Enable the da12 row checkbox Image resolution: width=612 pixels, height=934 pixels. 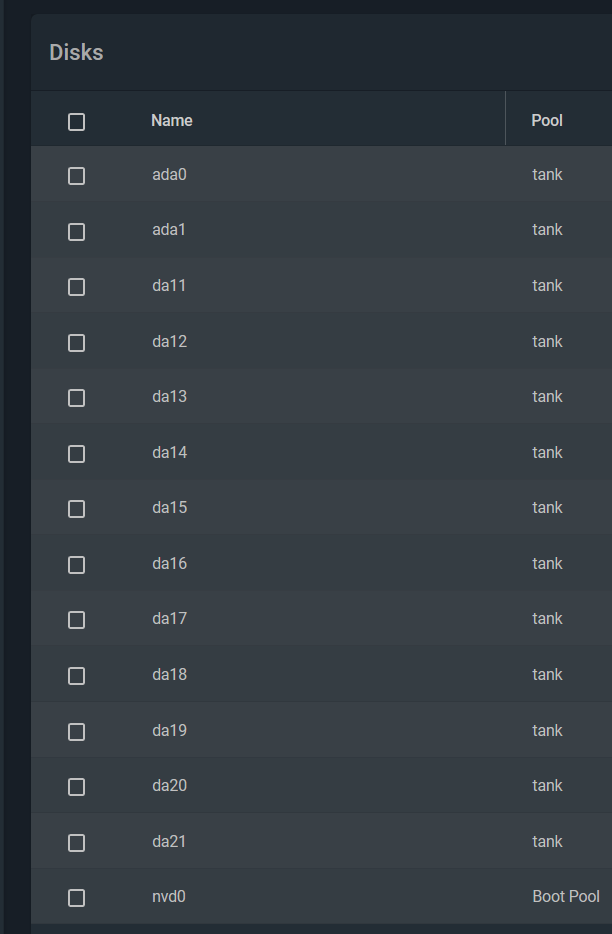tap(76, 343)
